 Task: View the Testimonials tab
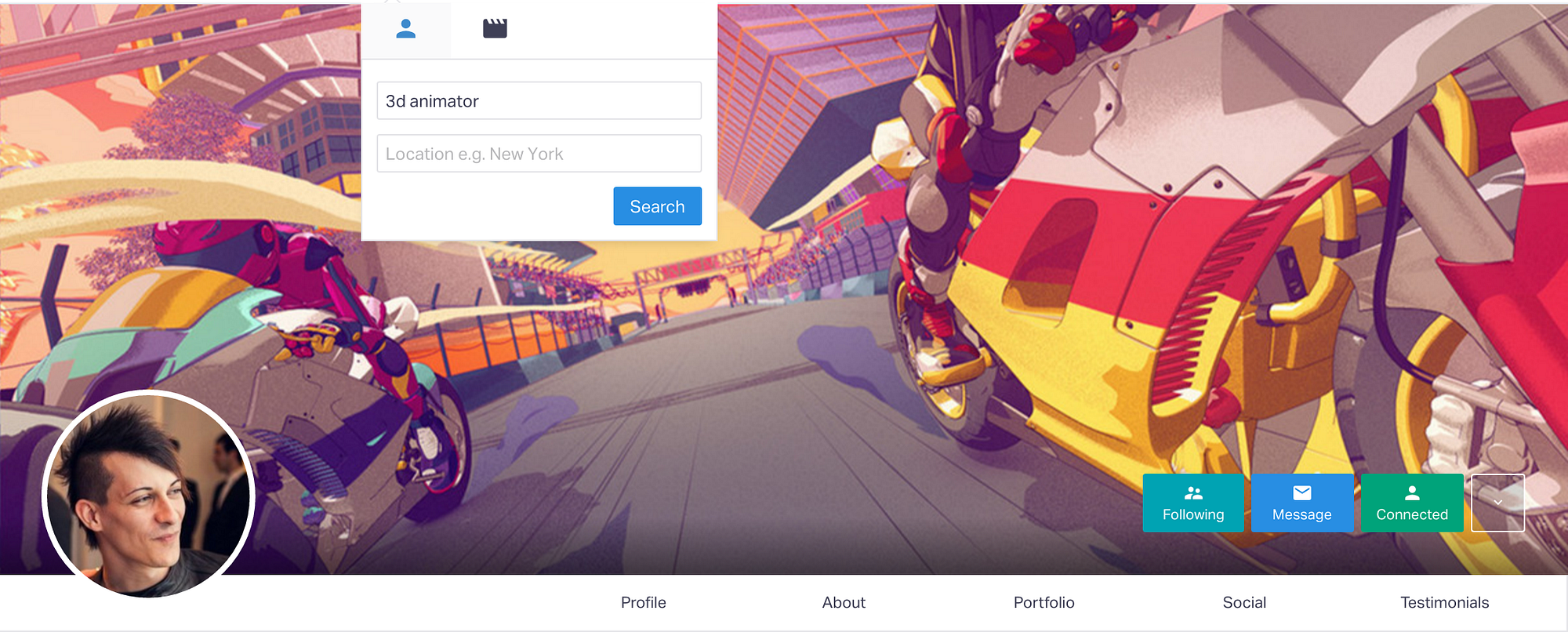tap(1444, 602)
